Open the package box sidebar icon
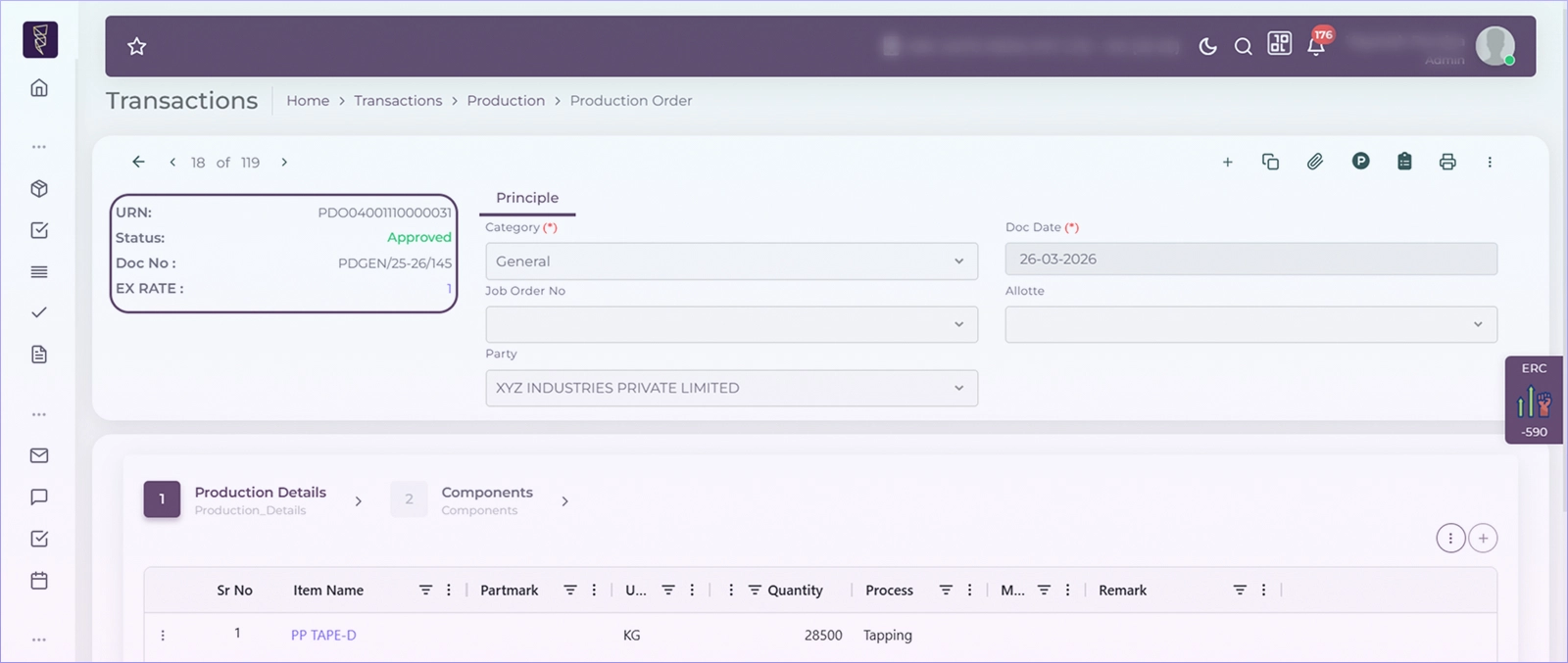The image size is (1568, 663). (39, 189)
